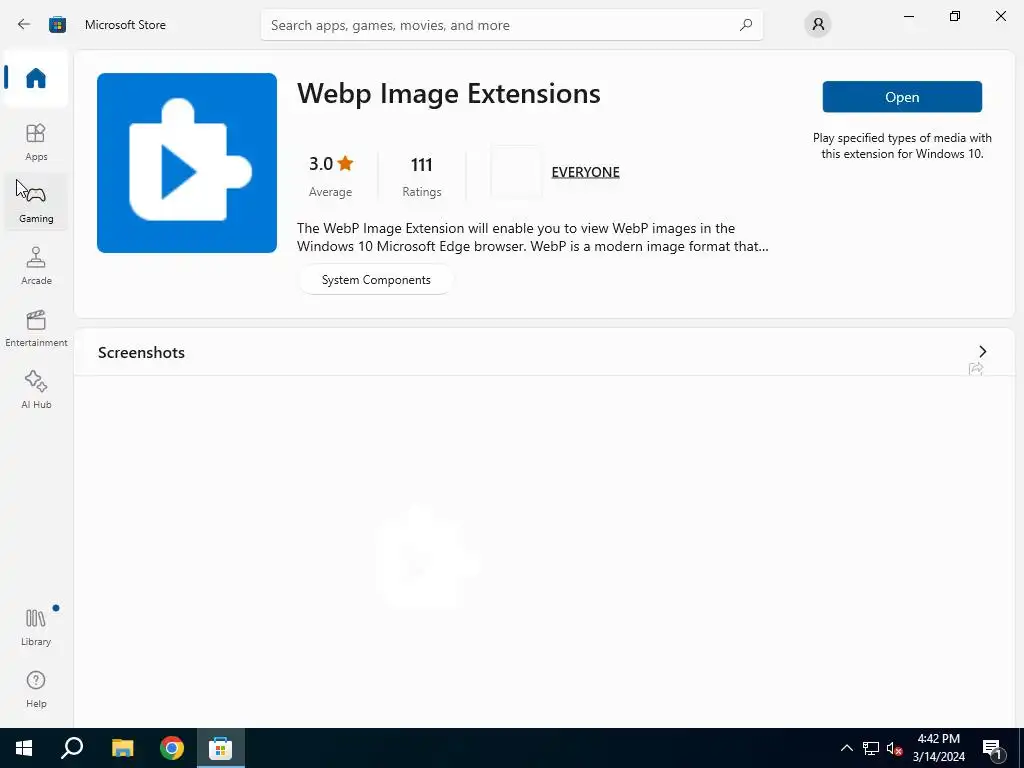The image size is (1024, 768).
Task: Click the Screenshots heading
Action: pyautogui.click(x=141, y=353)
